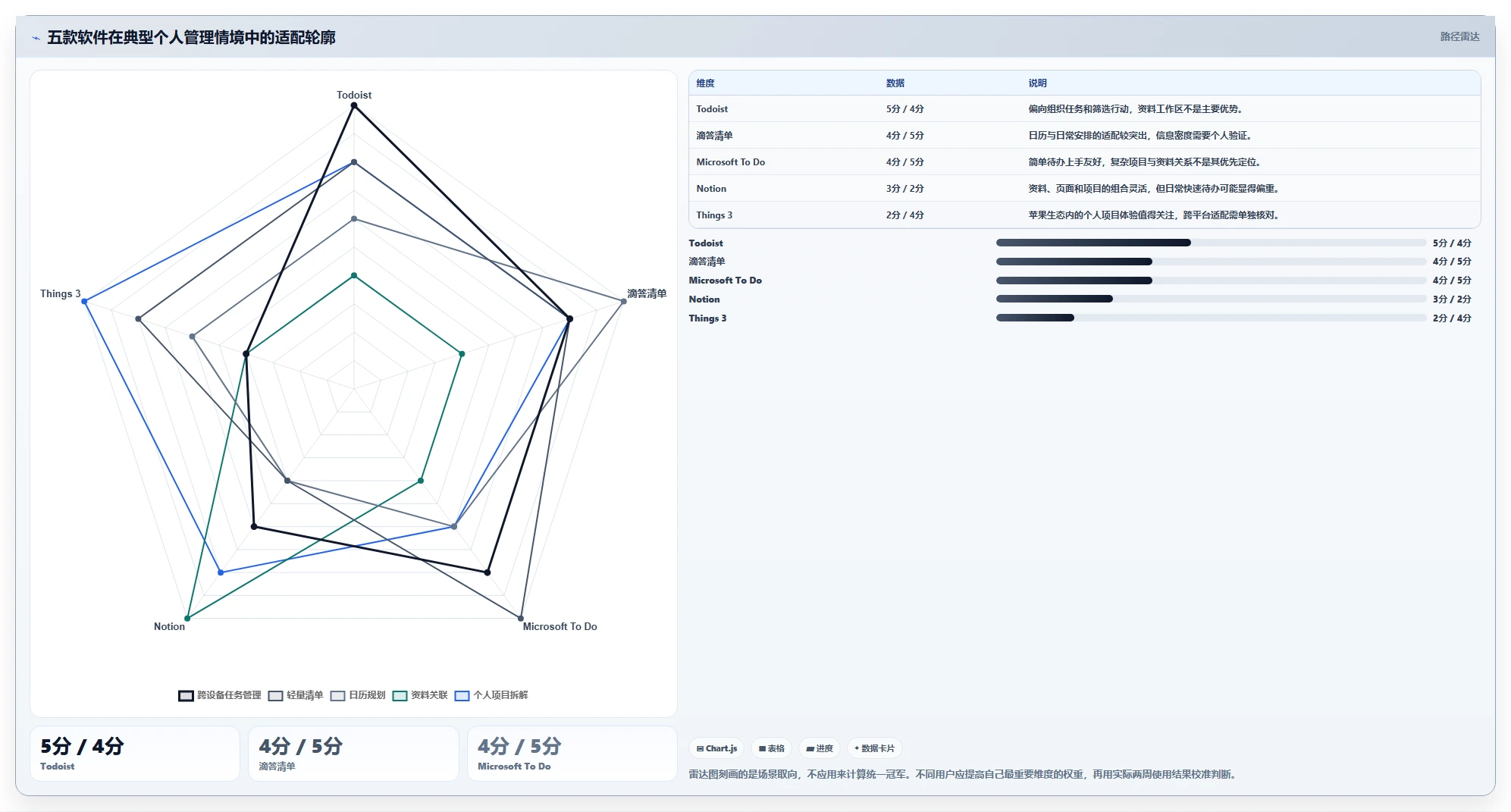Viewport: 1511px width, 812px height.
Task: Click the 2分 / 4分 value beside the Things 3 bar
Action: 1452,318
